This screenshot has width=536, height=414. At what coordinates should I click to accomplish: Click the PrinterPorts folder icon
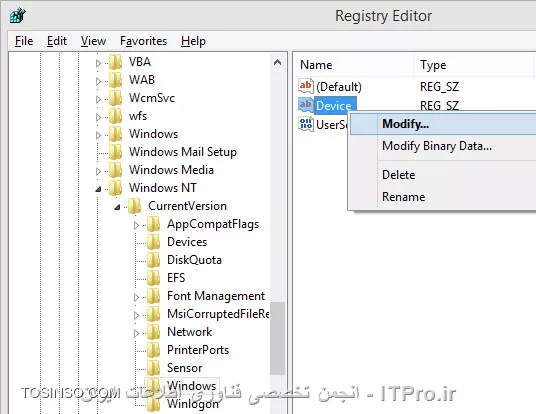tap(153, 349)
